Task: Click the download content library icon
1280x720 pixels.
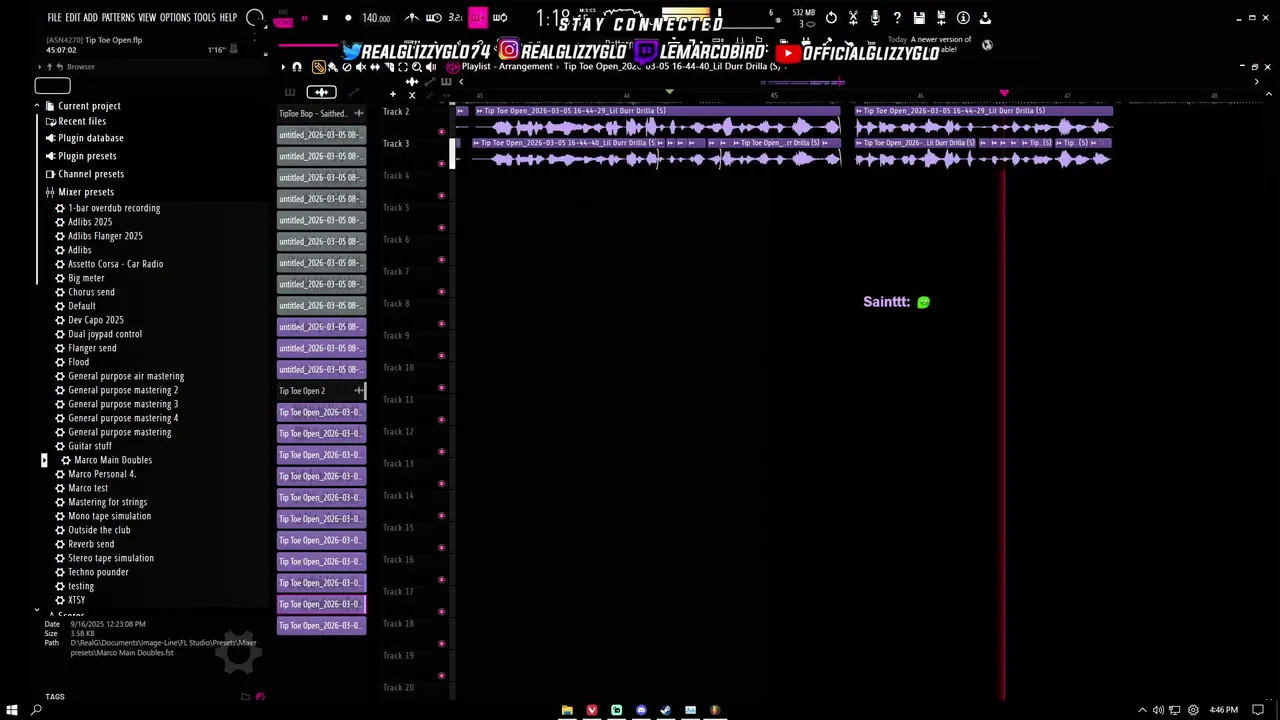Action: (x=985, y=18)
